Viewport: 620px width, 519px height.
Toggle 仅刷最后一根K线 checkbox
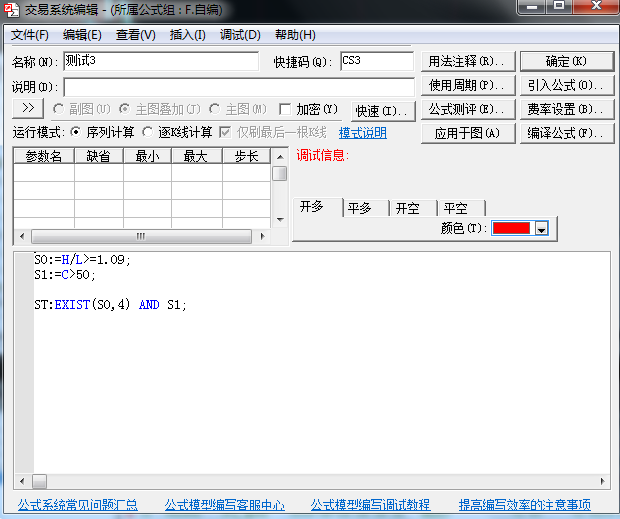225,132
